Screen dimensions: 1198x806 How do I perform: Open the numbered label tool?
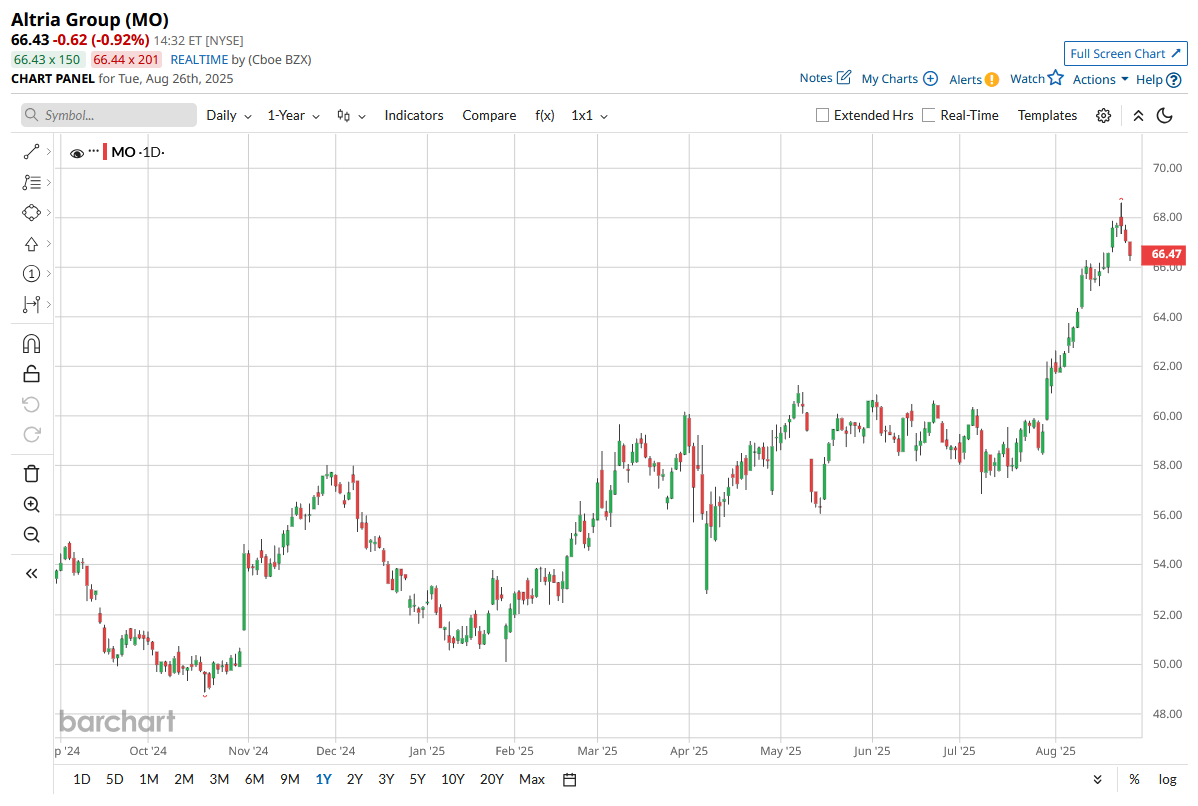(x=31, y=274)
